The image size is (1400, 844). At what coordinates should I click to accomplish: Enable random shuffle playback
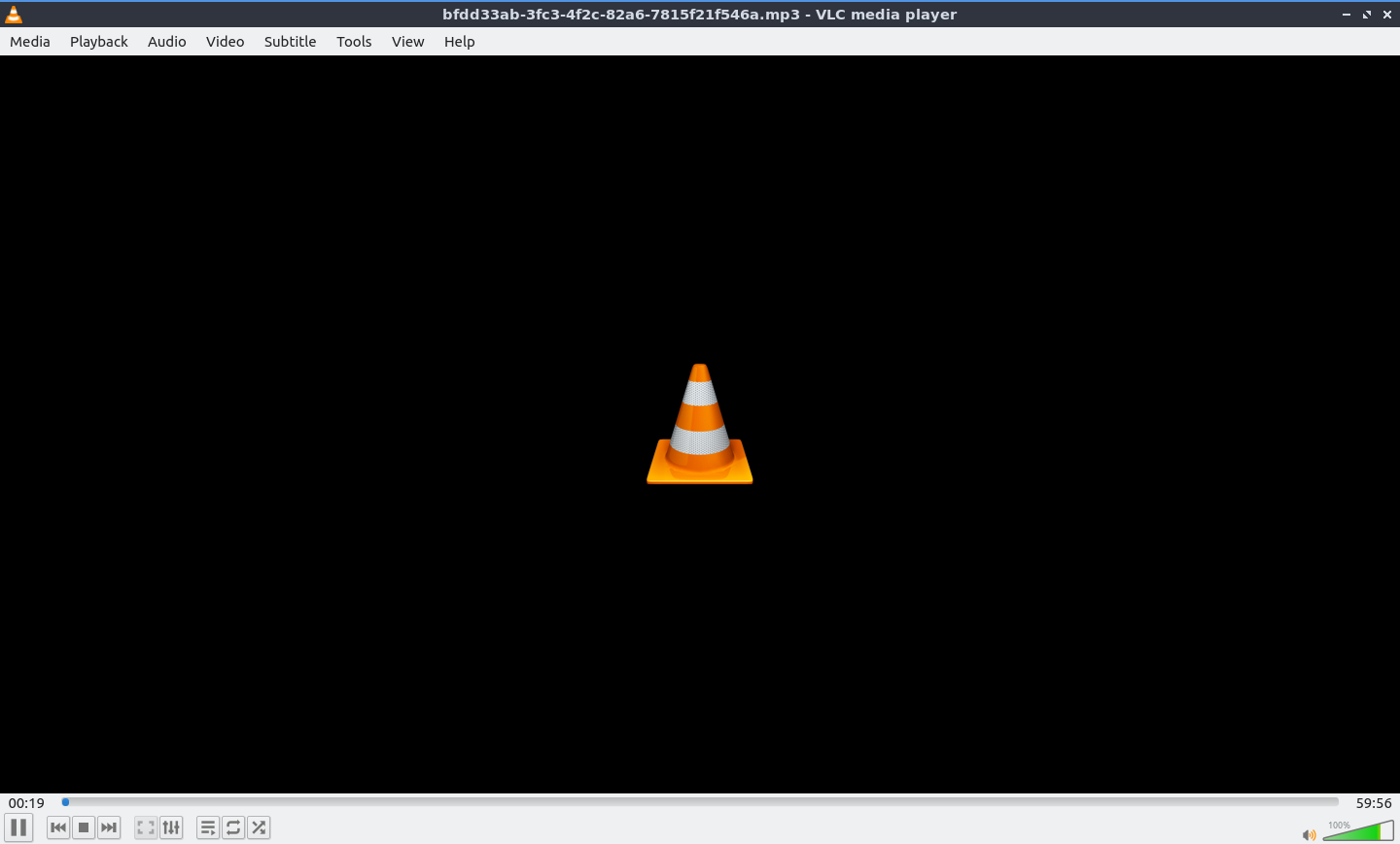tap(259, 827)
